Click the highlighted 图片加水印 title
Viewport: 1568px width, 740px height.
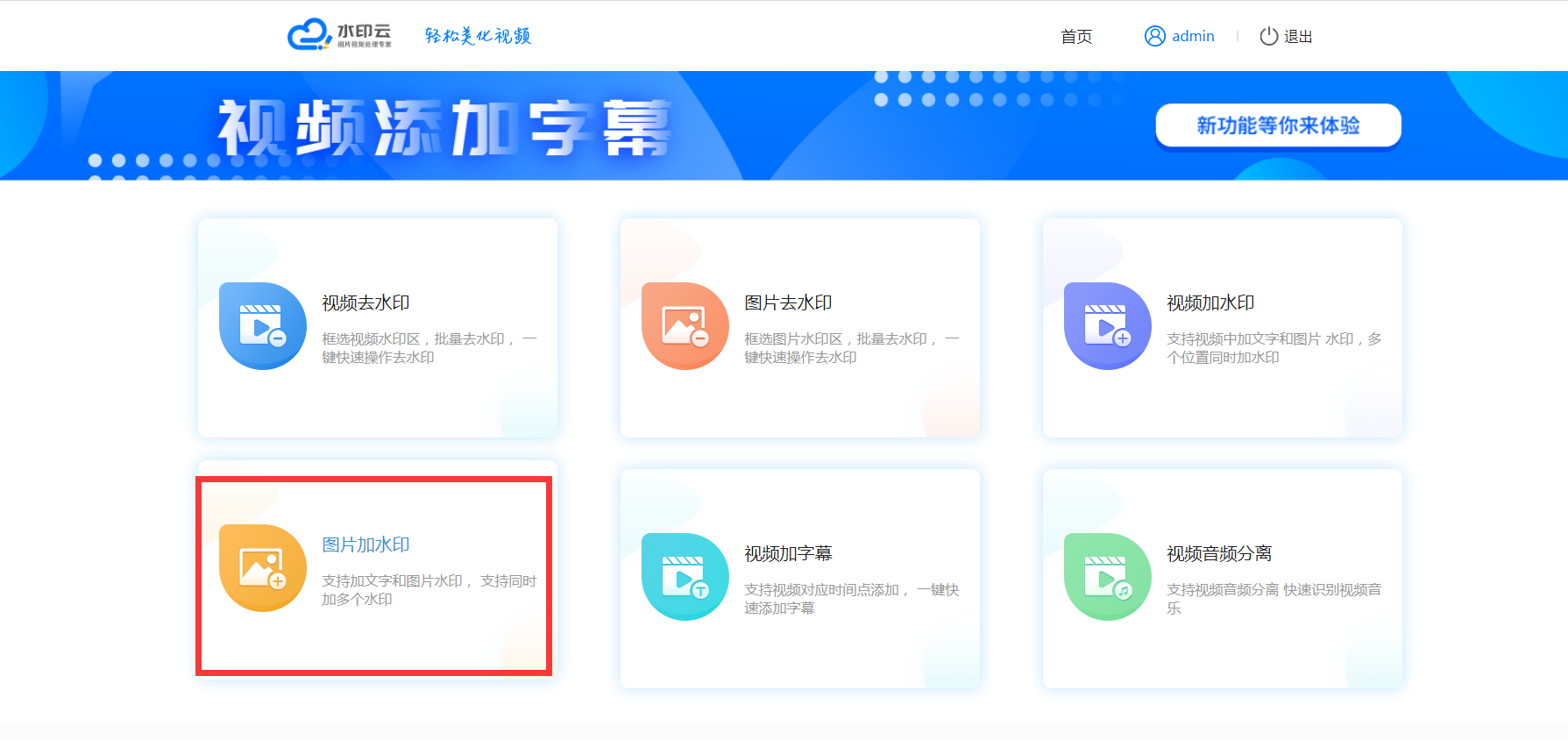coord(365,544)
